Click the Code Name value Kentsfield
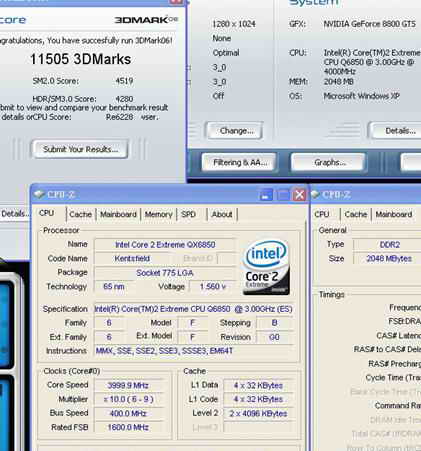 tap(132, 258)
